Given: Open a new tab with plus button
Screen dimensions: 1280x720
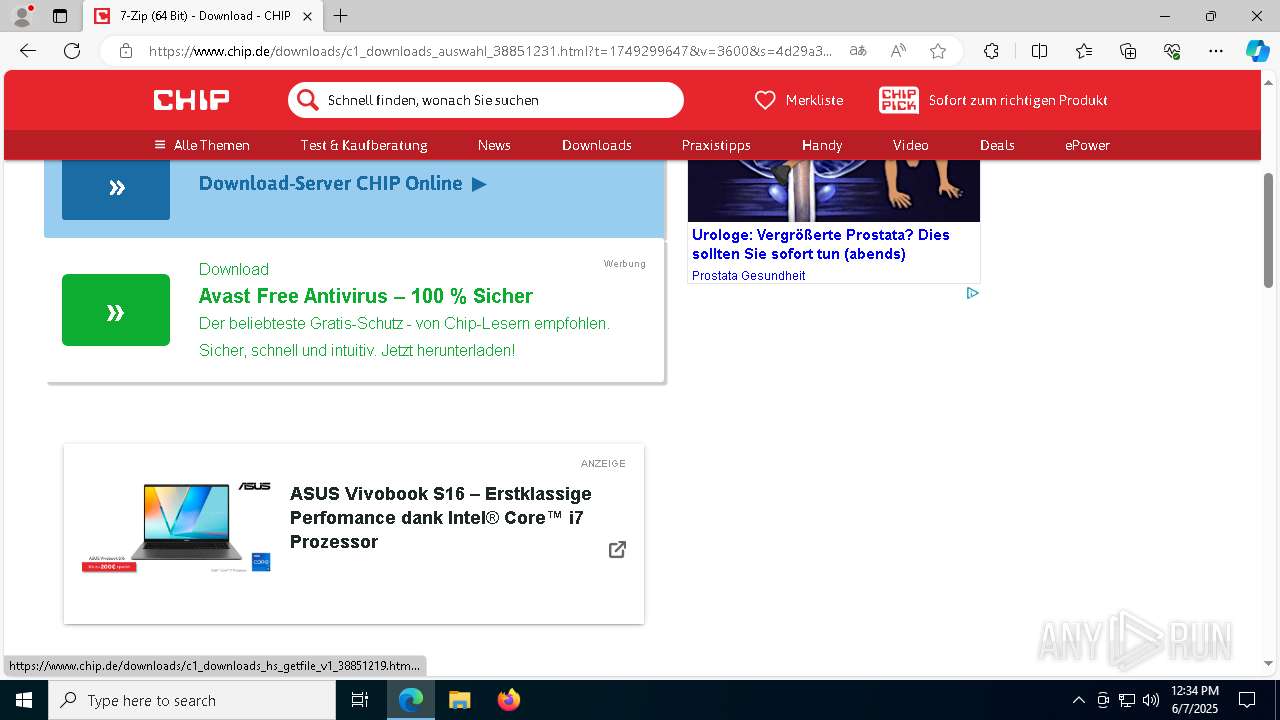Looking at the screenshot, I should [x=340, y=16].
